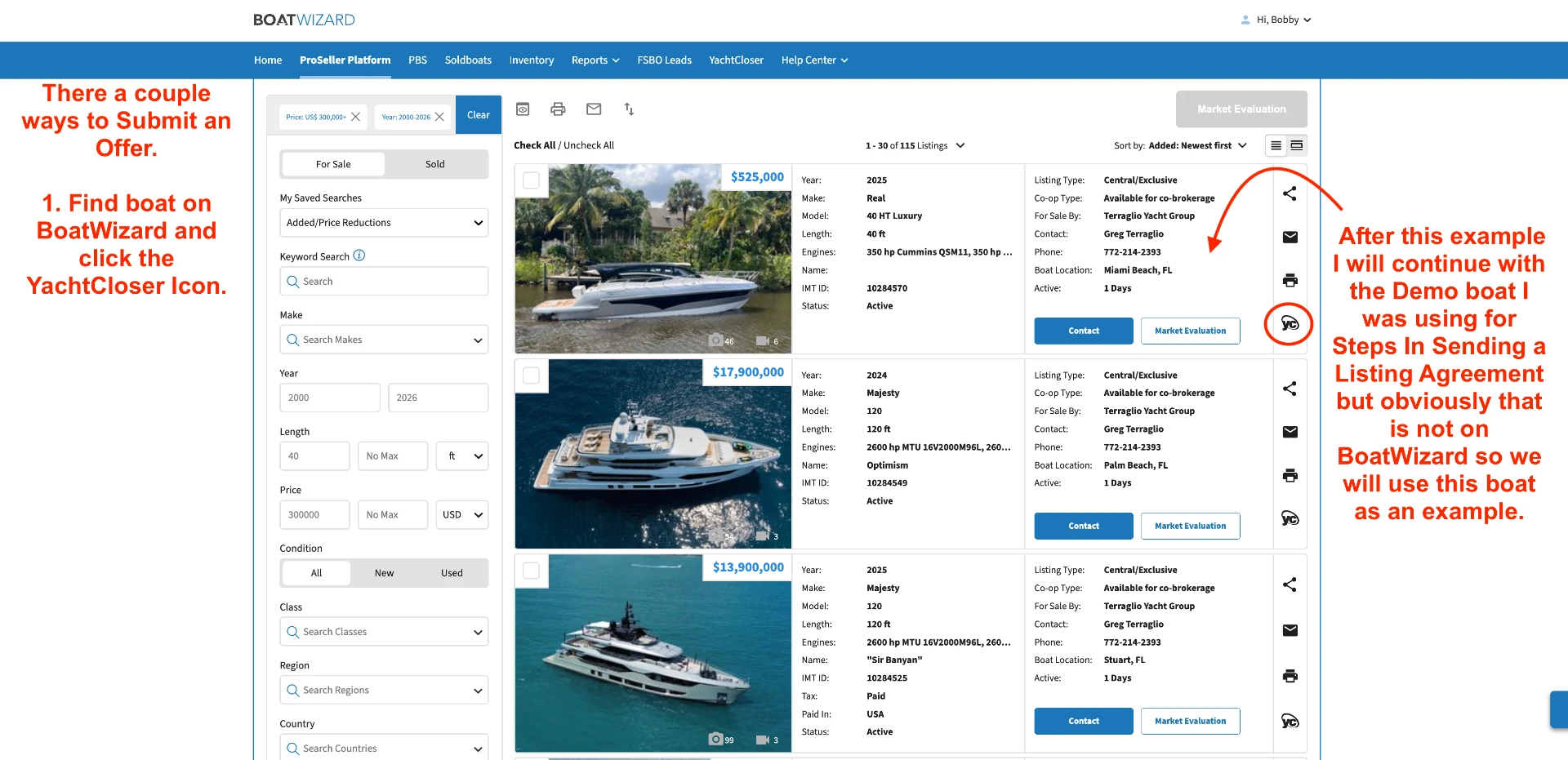The height and width of the screenshot is (760, 1568).
Task: Open FSBO Leads in the nav bar
Action: [665, 60]
